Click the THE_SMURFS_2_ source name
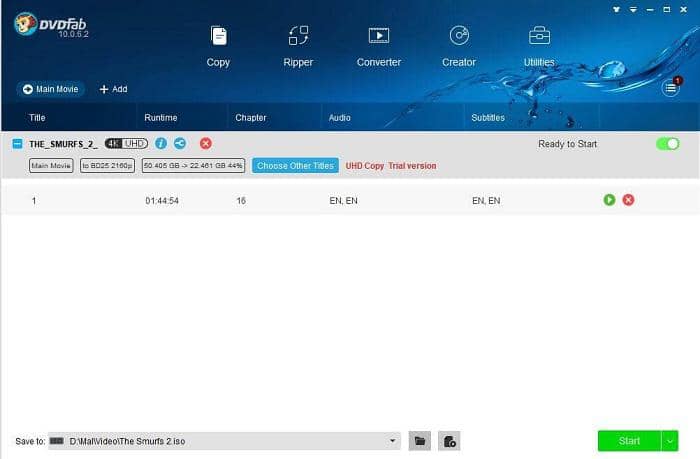 (63, 144)
